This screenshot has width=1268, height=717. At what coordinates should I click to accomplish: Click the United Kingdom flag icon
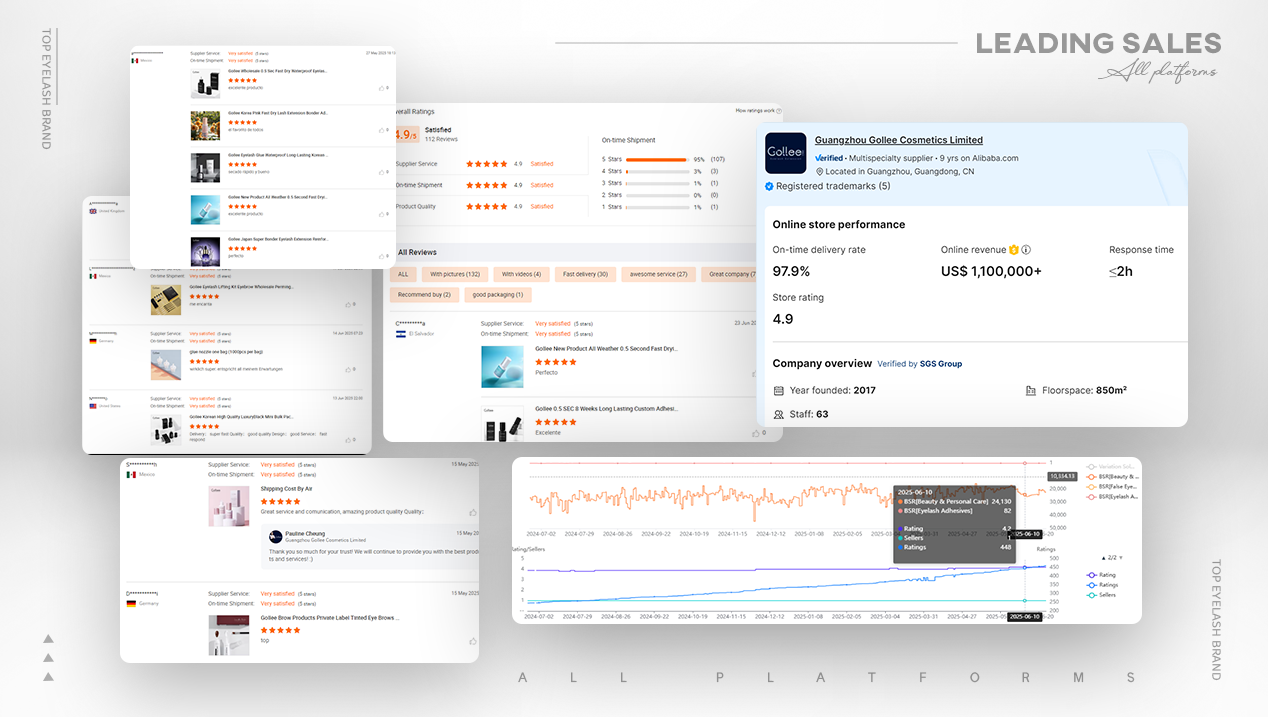tap(93, 211)
